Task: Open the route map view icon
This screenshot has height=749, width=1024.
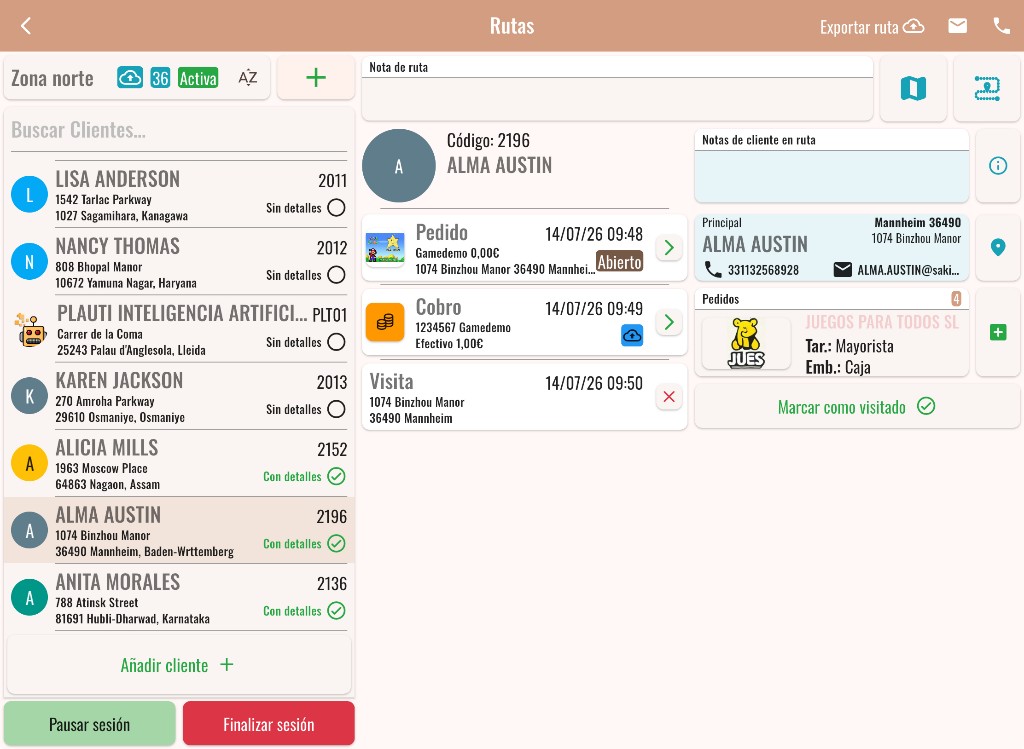Action: 913,88
